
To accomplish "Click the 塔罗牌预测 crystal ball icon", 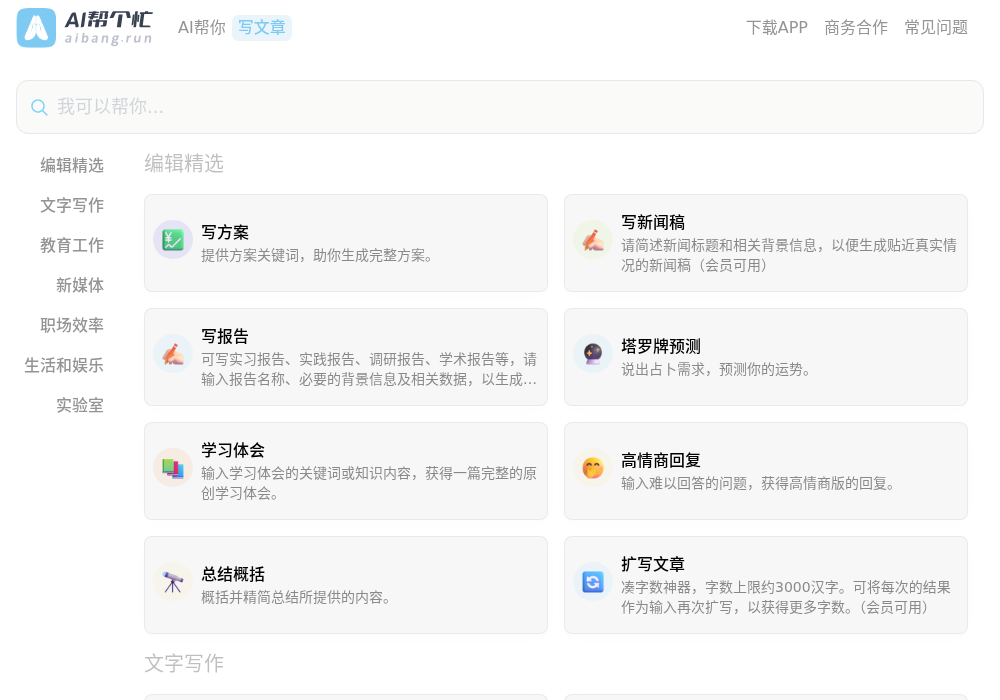I will click(x=593, y=354).
